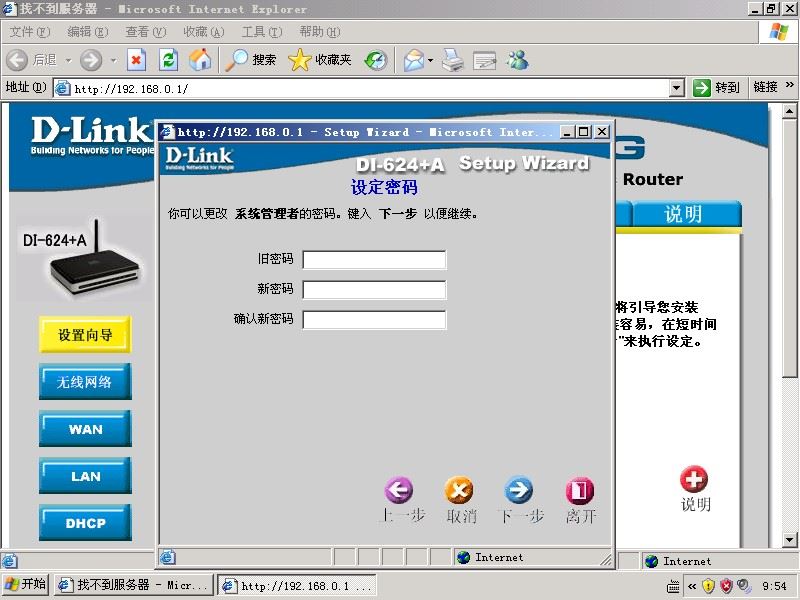The width and height of the screenshot is (800, 600).
Task: Stop loading with the red X toolbar icon
Action: [136, 60]
